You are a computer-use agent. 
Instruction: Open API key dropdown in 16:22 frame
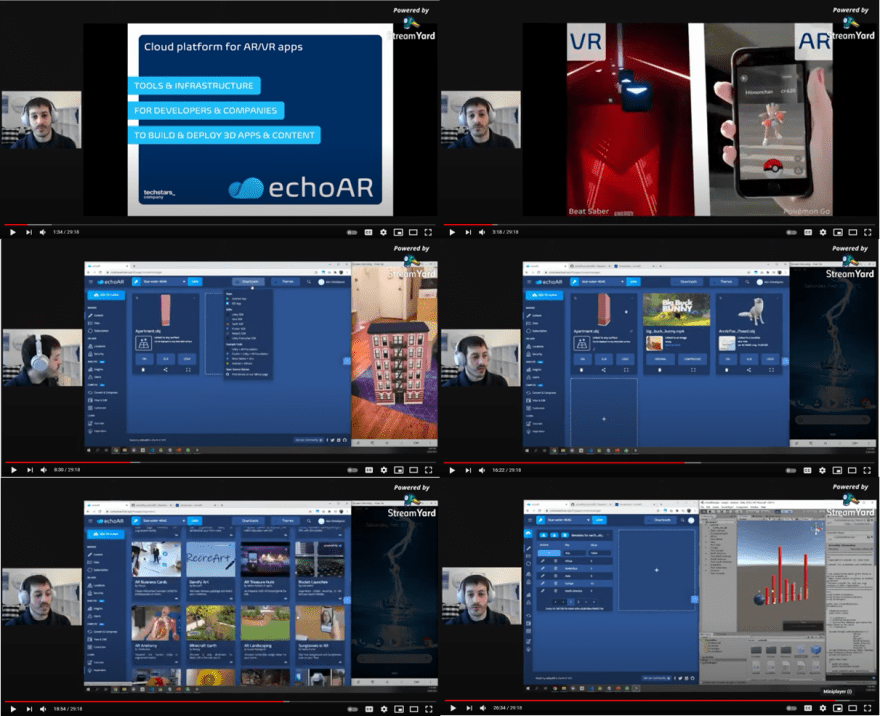click(602, 282)
